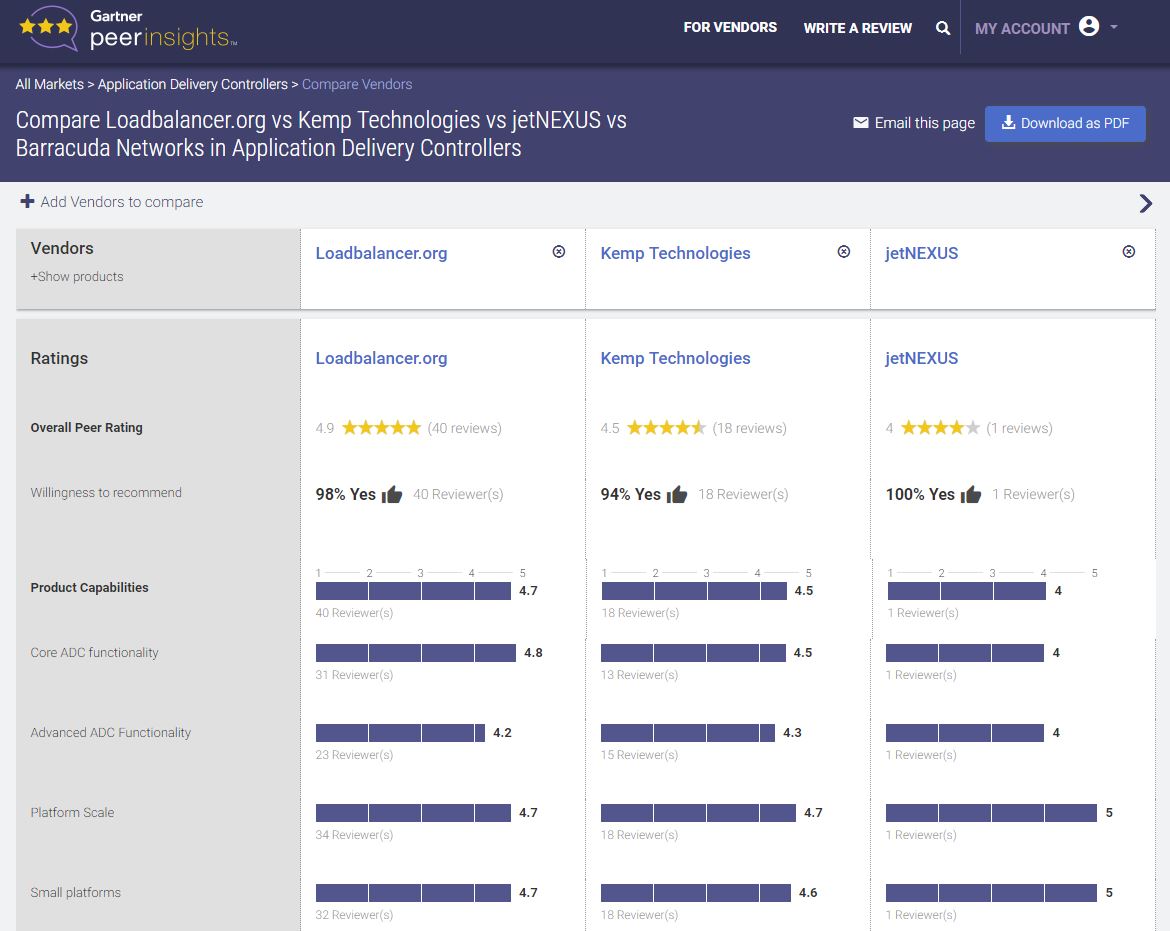This screenshot has height=931, width=1170.
Task: Expand Show products under Vendors
Action: [x=77, y=277]
